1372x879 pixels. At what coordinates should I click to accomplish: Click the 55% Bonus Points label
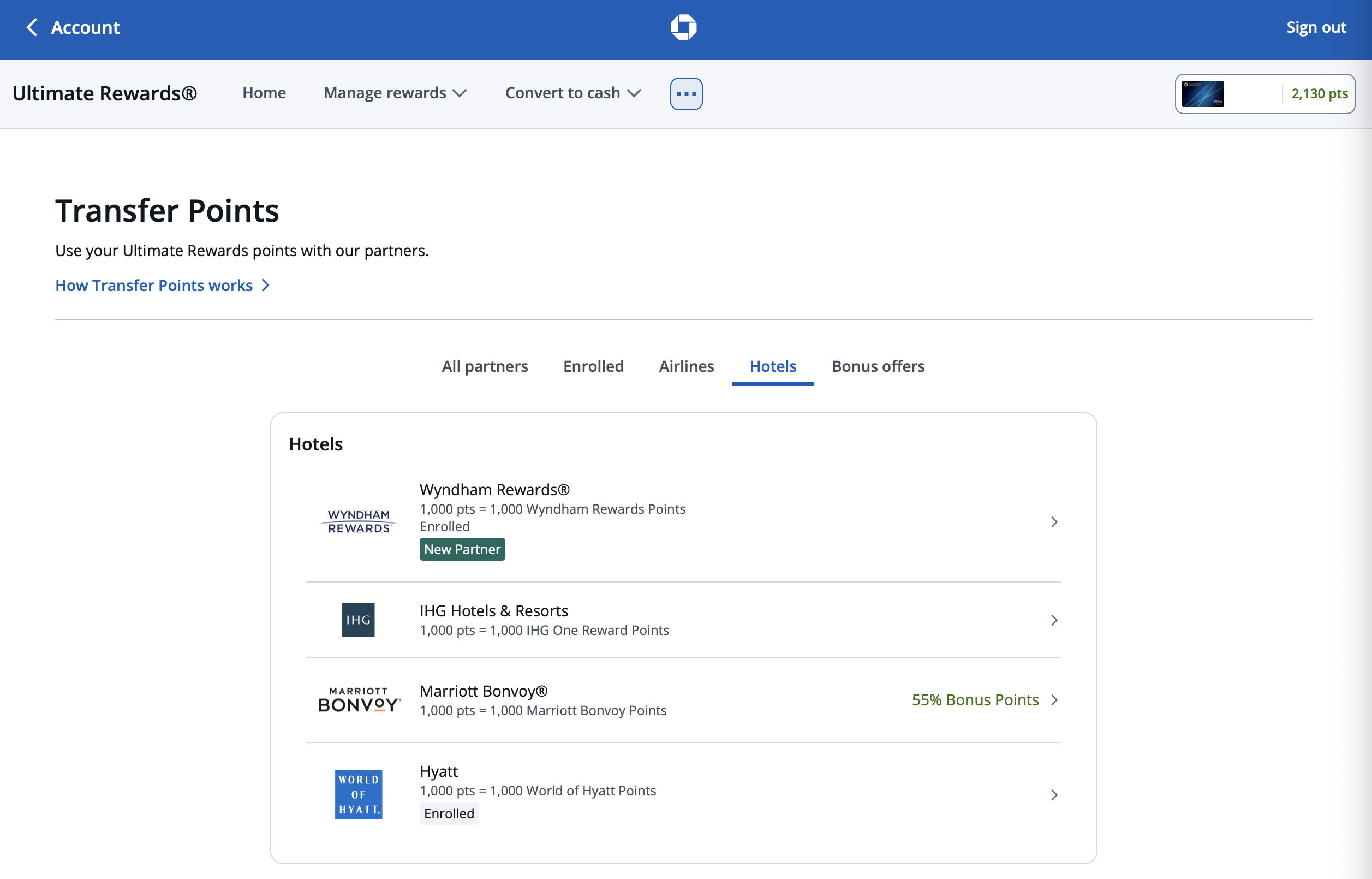coord(975,700)
